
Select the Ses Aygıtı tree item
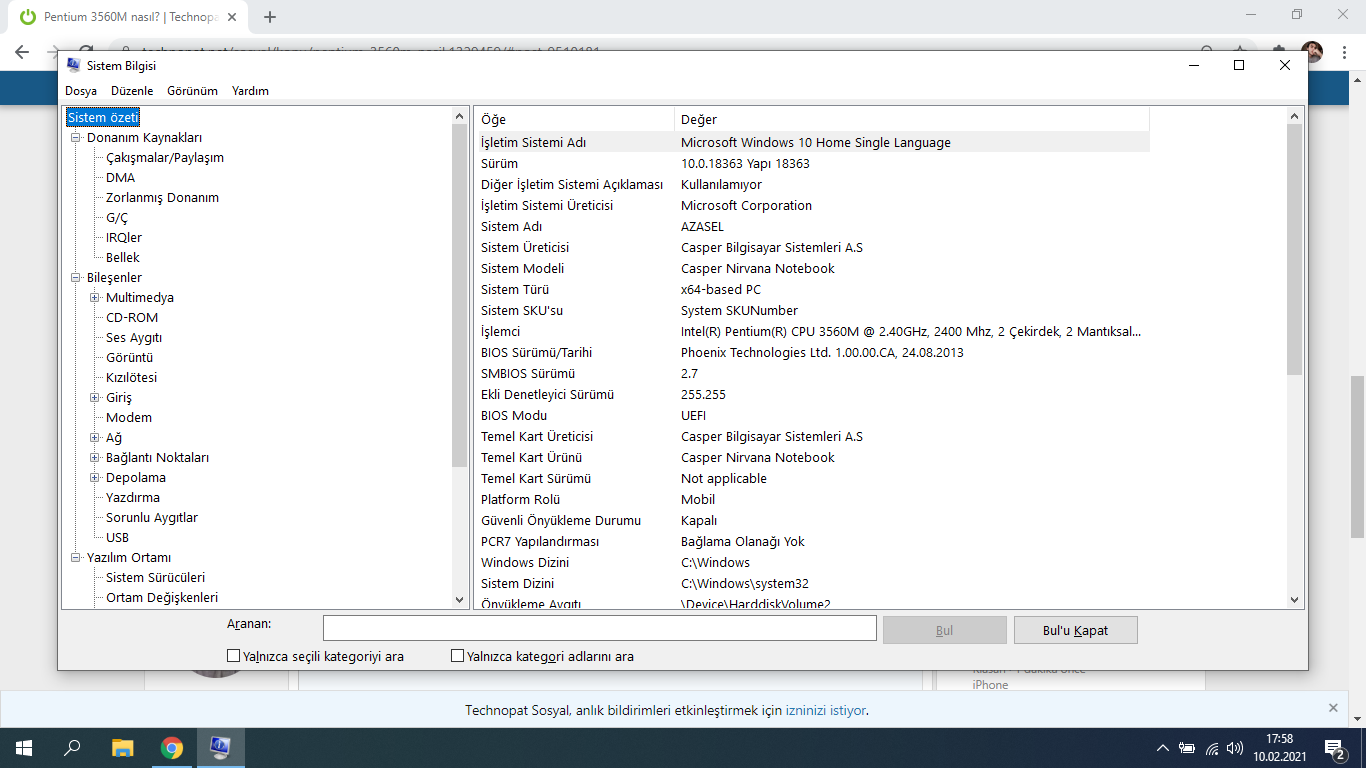tap(134, 337)
